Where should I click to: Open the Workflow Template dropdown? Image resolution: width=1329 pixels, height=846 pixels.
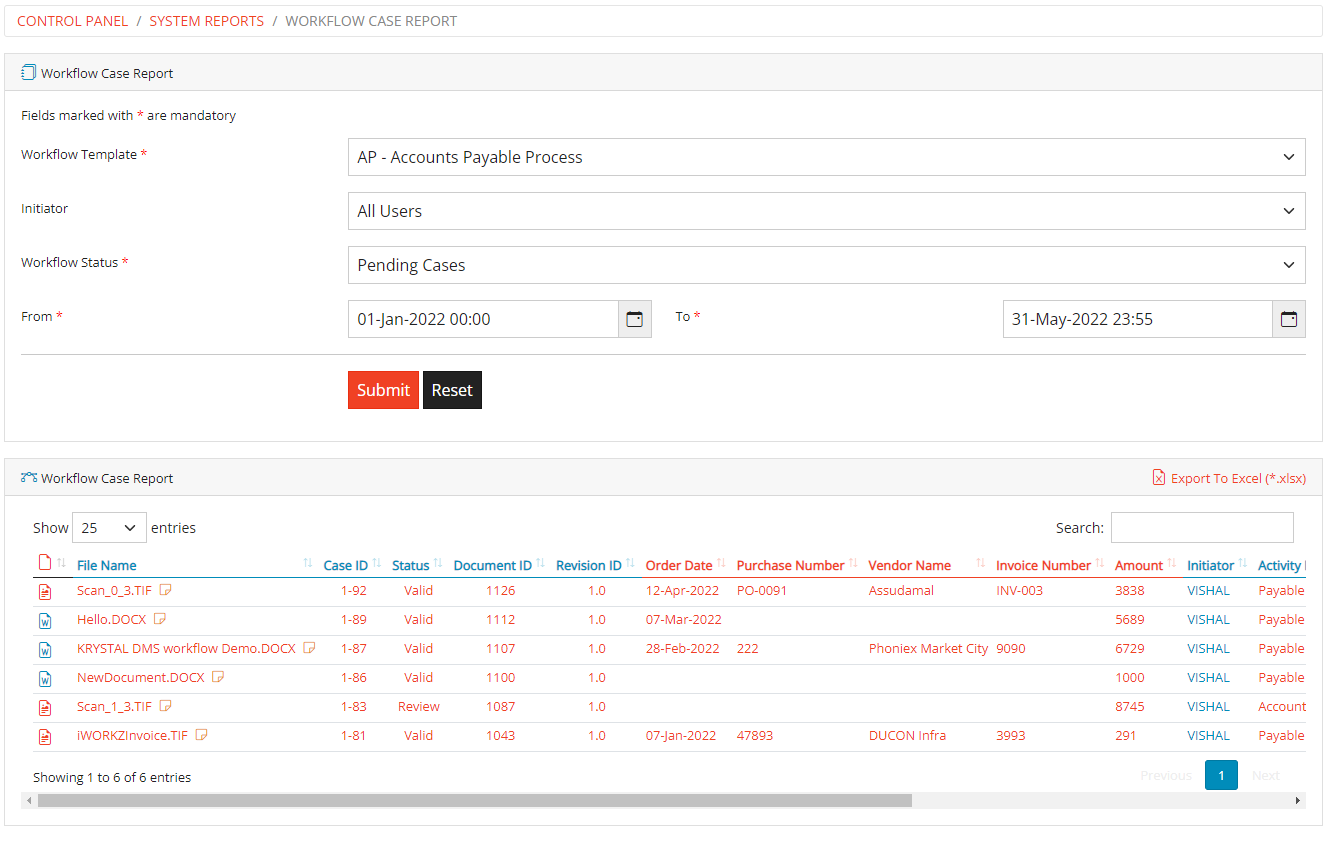tap(826, 157)
